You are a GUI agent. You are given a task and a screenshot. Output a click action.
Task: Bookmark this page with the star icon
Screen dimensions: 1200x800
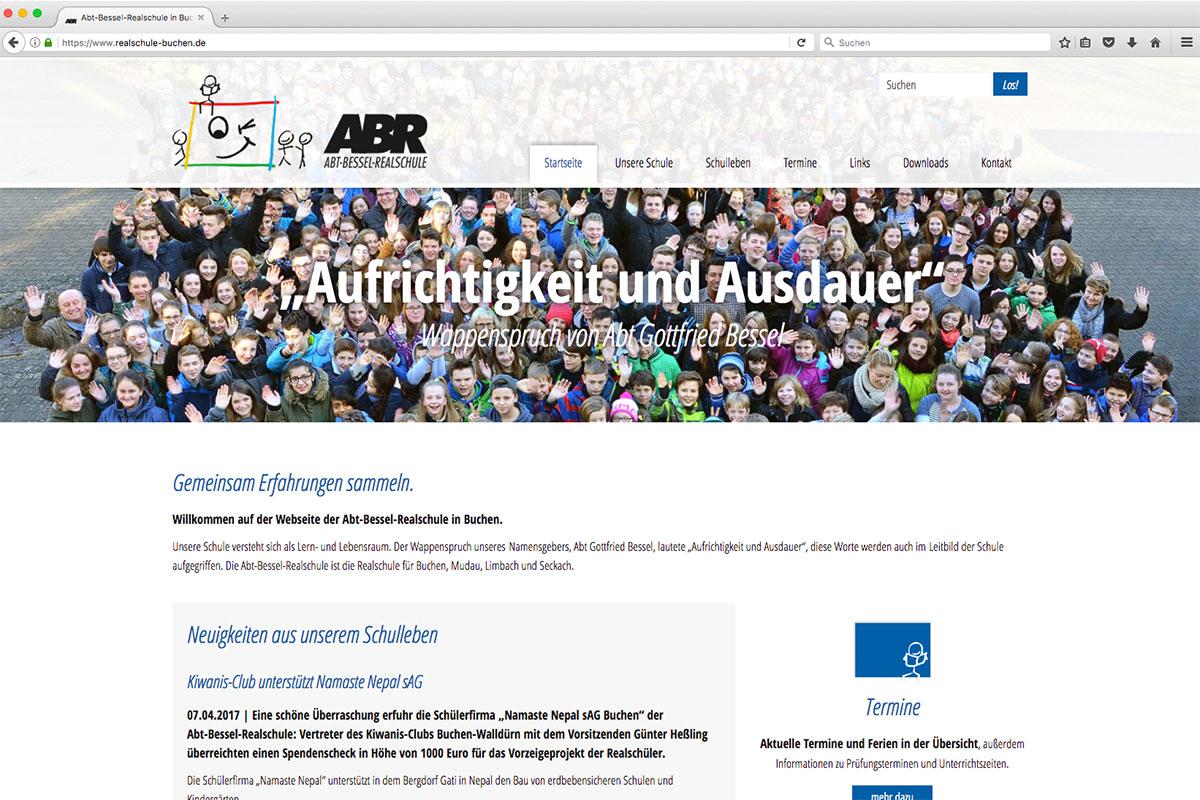click(1065, 43)
